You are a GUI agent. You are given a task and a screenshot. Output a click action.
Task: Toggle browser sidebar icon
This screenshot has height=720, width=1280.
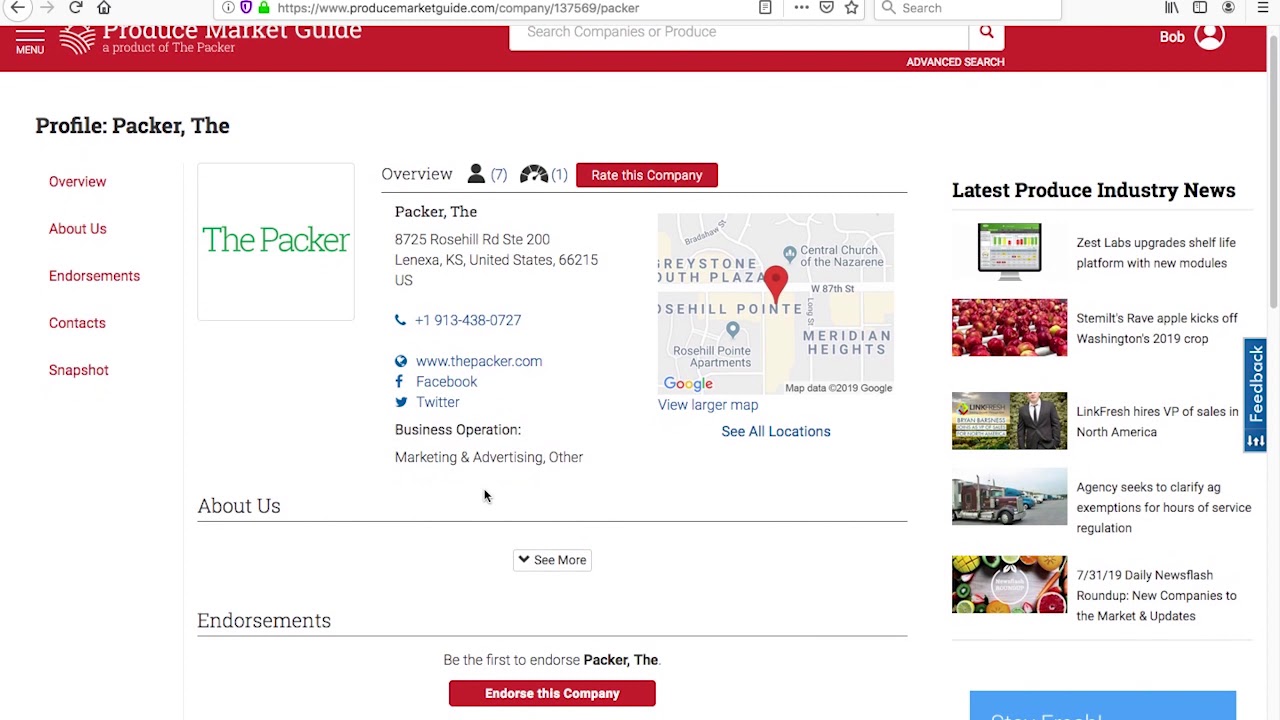(x=1200, y=8)
